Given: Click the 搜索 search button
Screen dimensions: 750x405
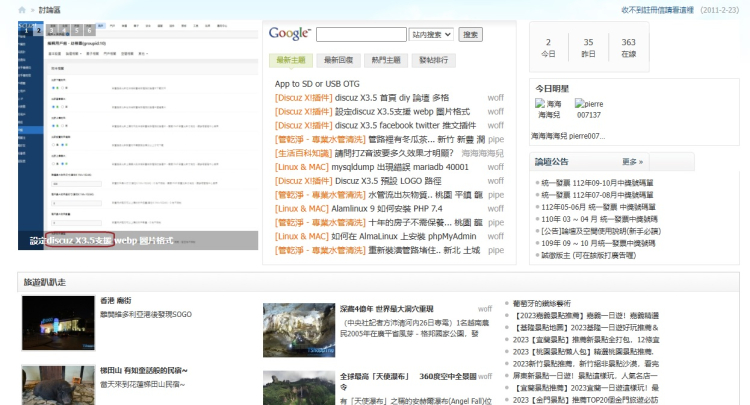Looking at the screenshot, I should (470, 35).
